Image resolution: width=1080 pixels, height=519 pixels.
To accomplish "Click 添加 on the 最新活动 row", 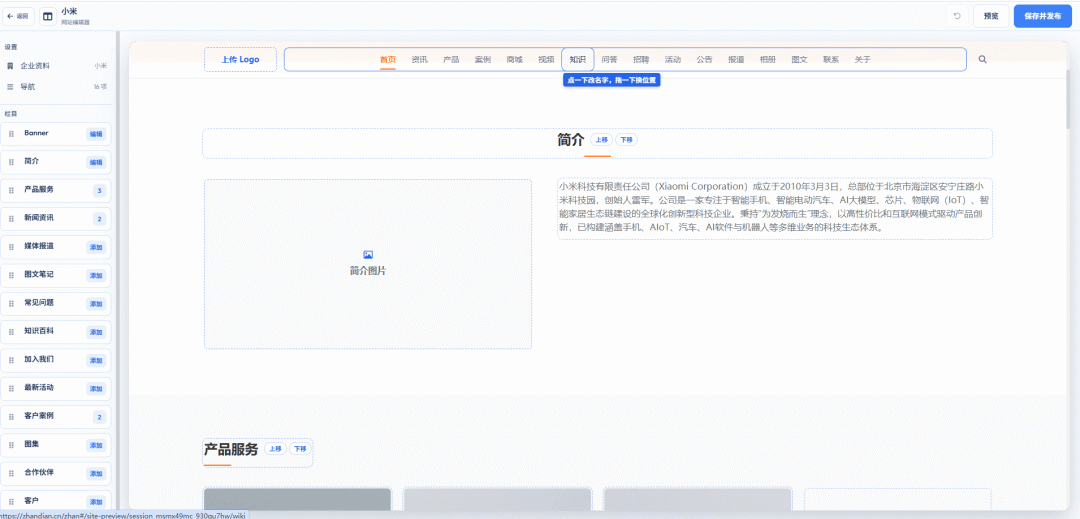I will 95,388.
